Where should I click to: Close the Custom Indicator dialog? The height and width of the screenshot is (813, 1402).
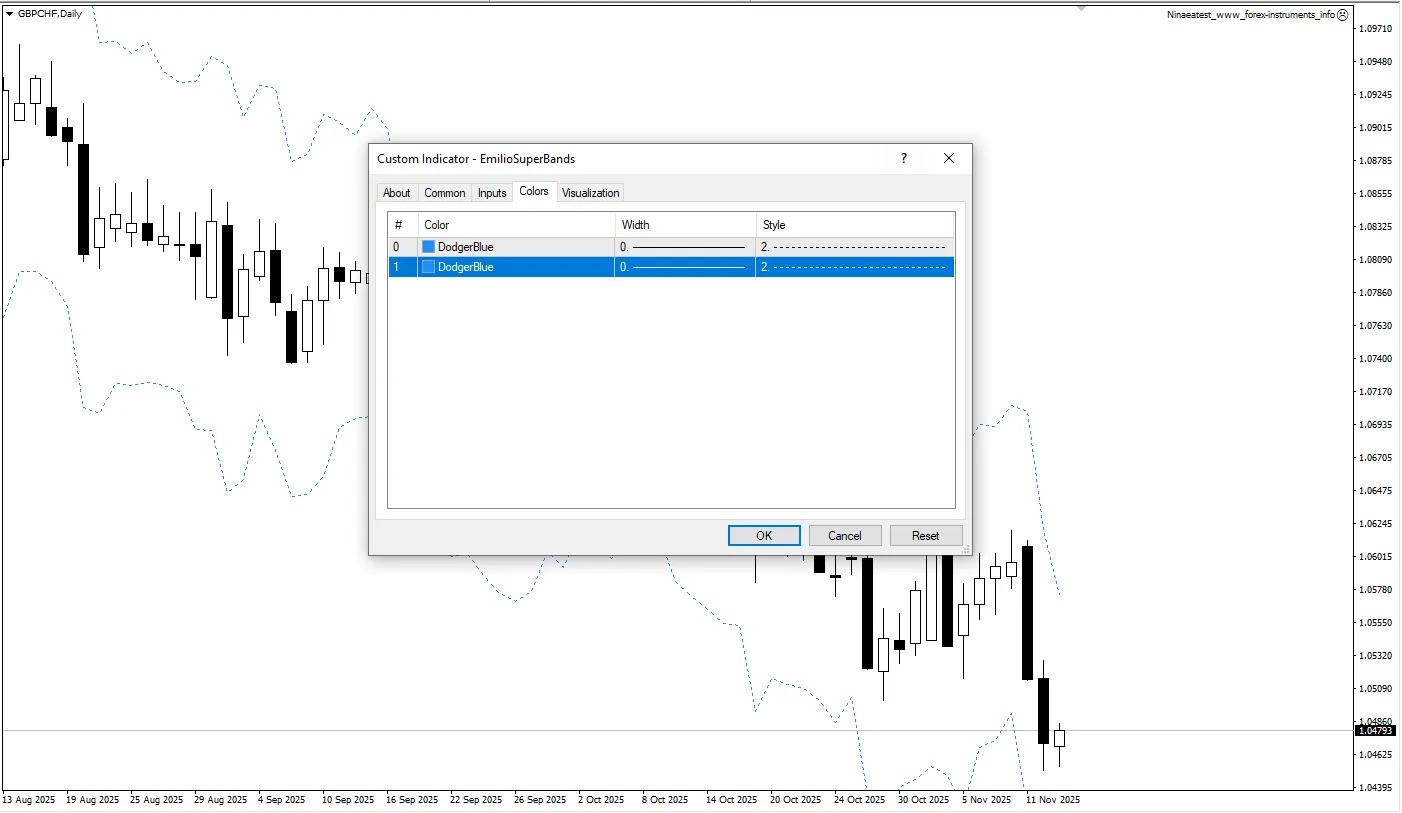[x=949, y=158]
